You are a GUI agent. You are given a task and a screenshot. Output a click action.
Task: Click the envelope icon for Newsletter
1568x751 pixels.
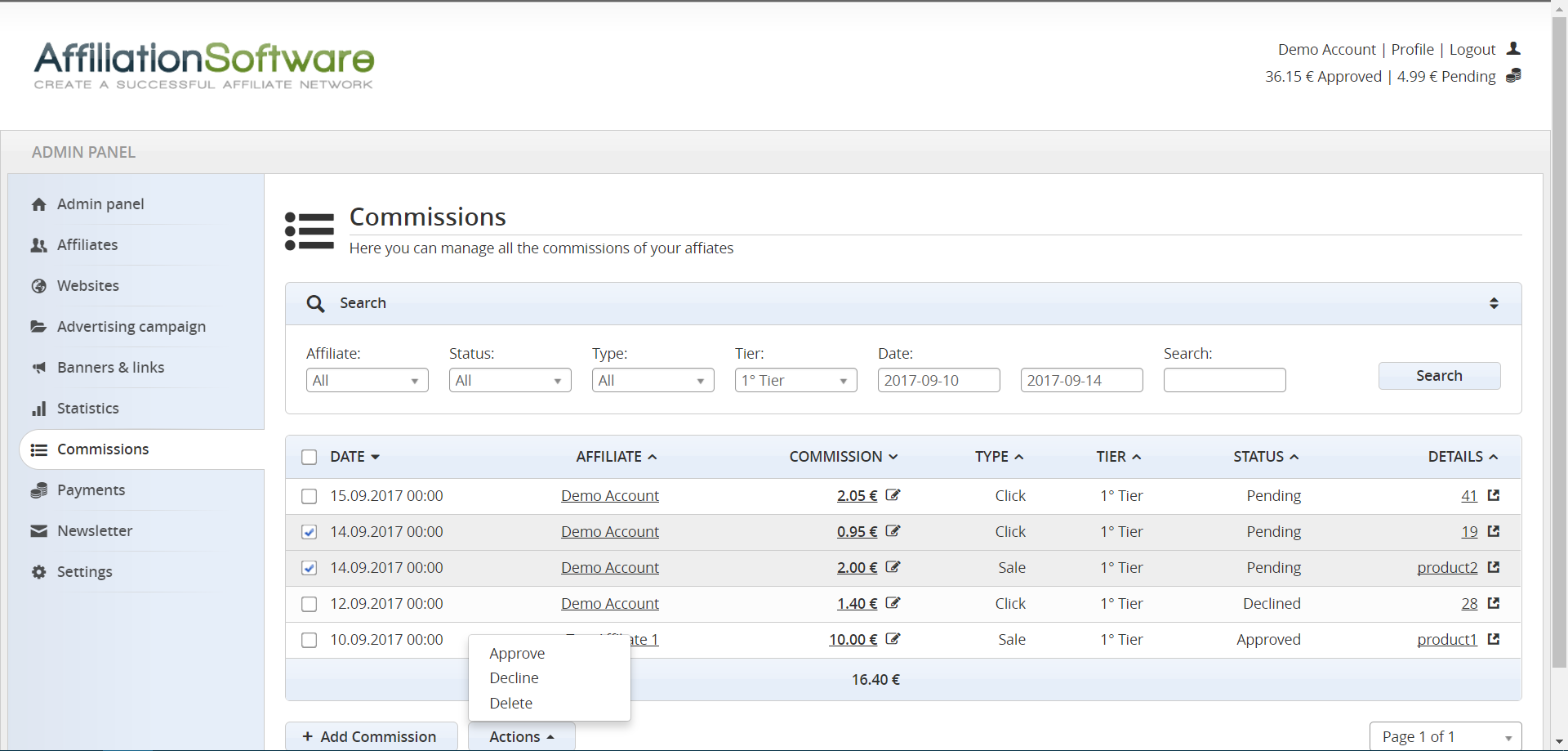(38, 531)
